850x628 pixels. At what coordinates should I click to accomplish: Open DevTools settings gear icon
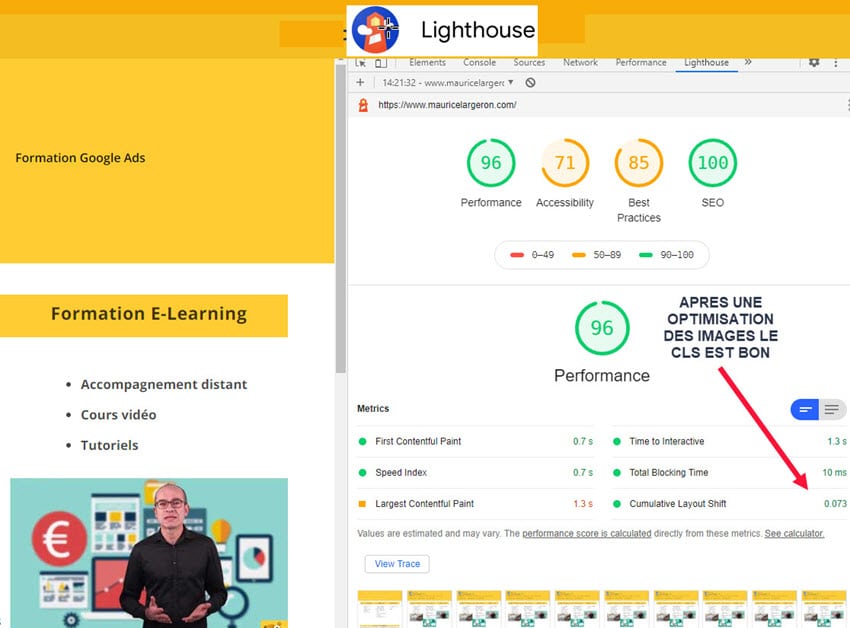(x=814, y=62)
